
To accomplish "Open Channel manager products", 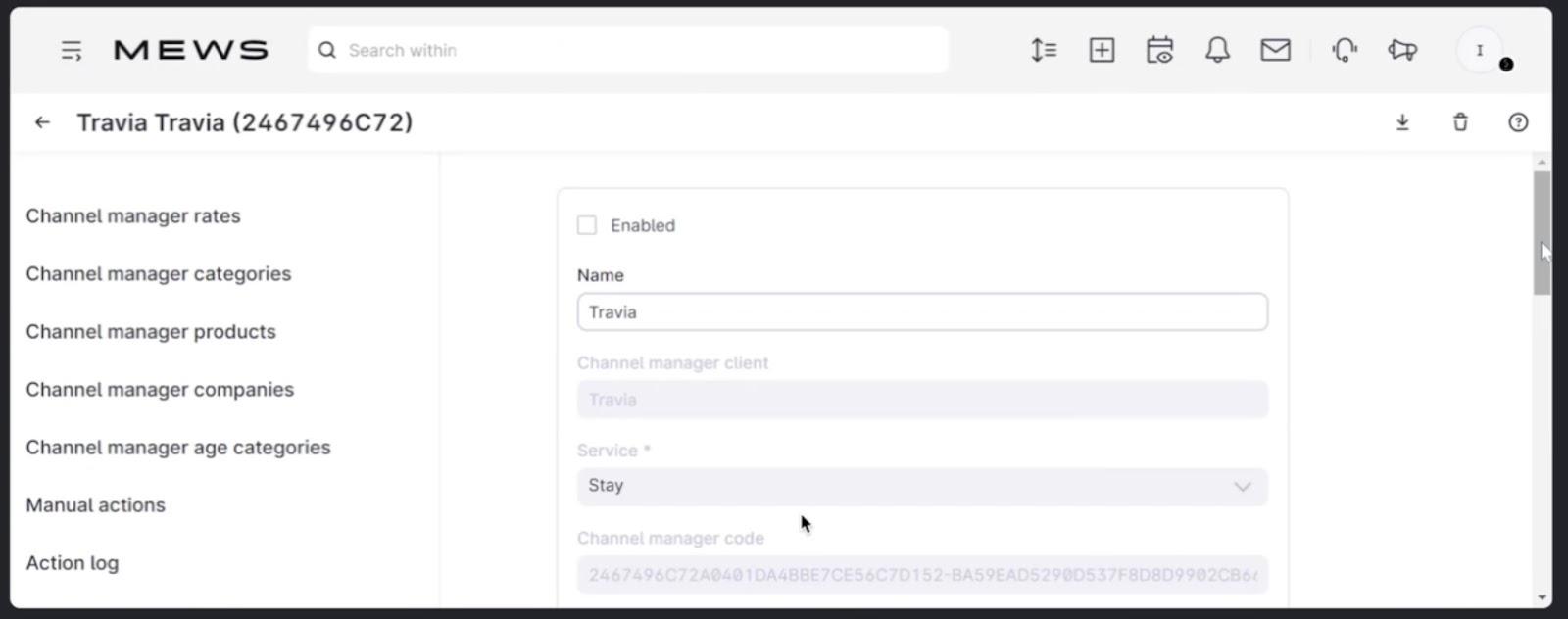I will (151, 332).
